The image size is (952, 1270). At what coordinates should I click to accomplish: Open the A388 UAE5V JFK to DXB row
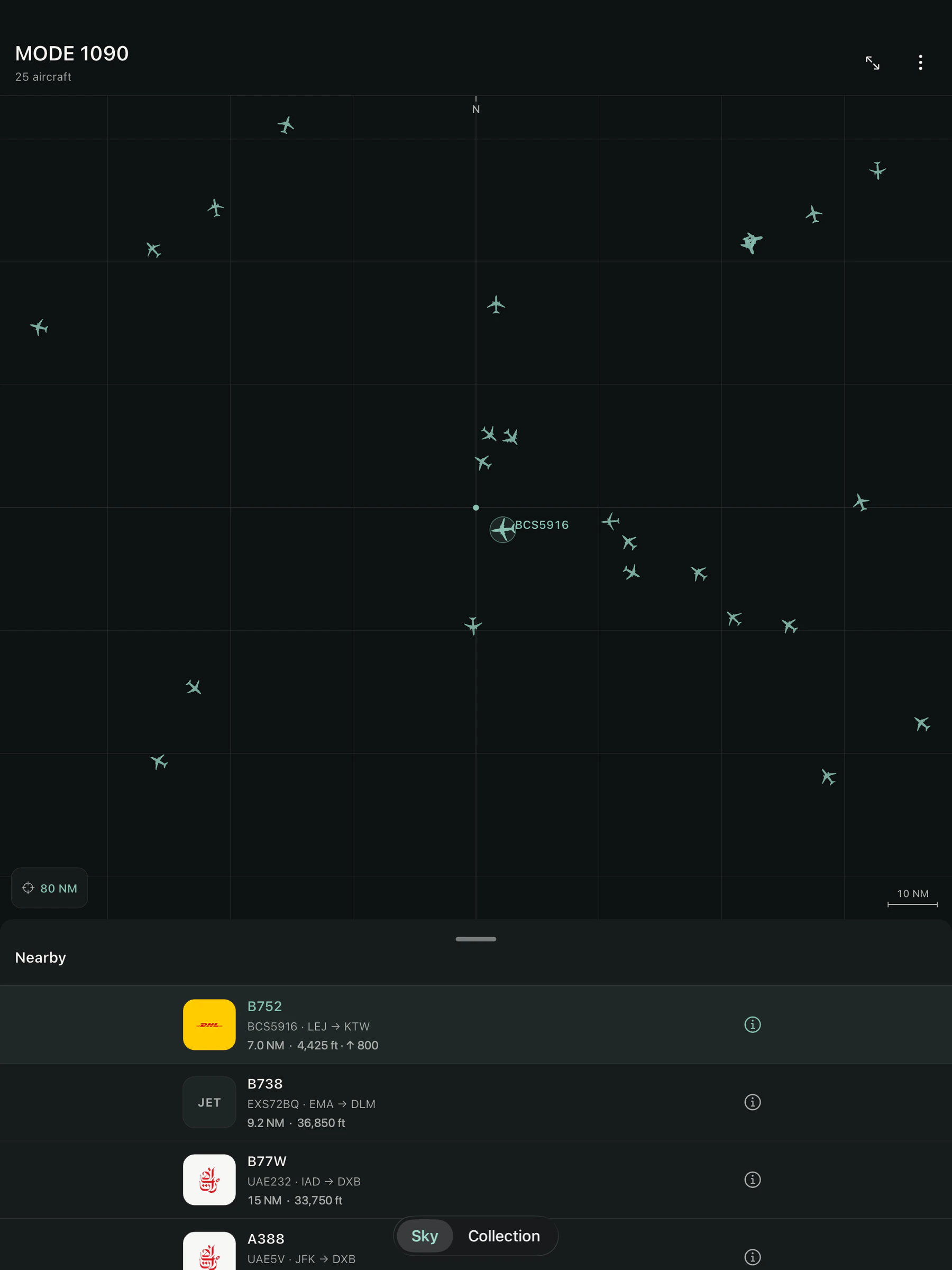click(x=475, y=1245)
